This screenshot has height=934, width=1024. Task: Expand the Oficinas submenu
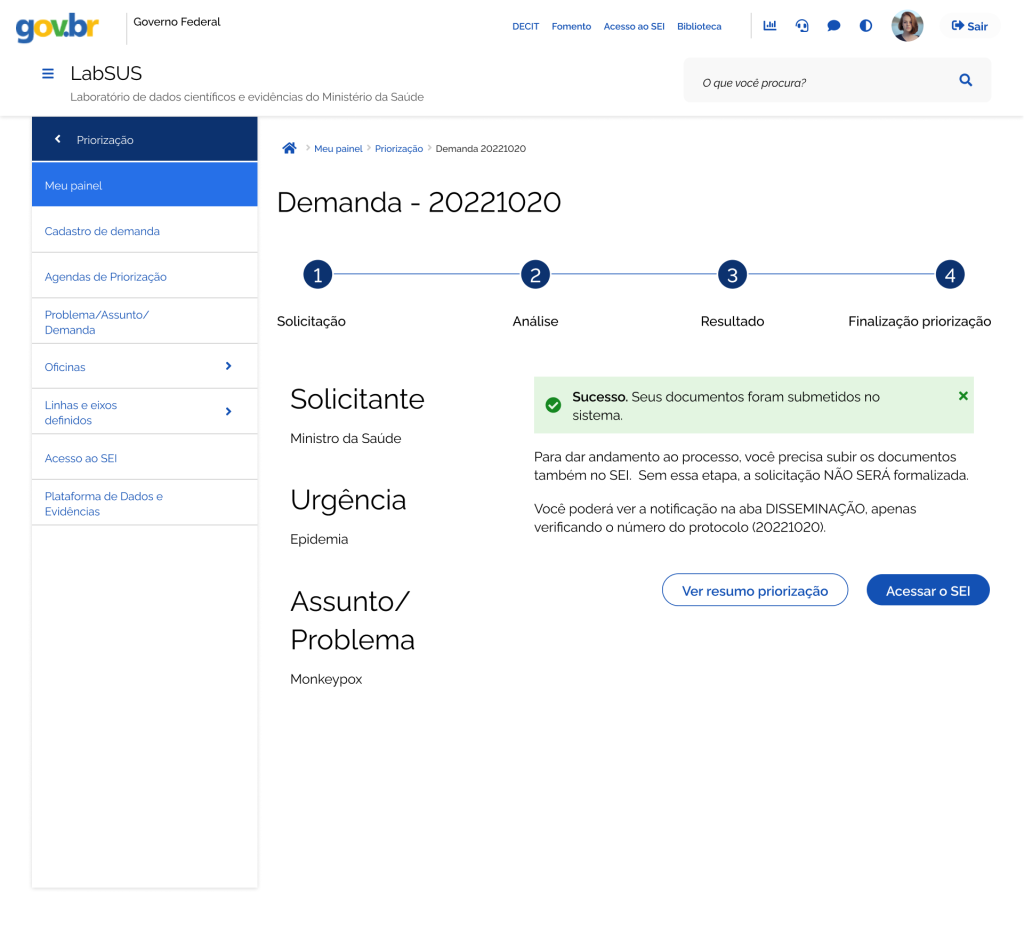point(228,367)
